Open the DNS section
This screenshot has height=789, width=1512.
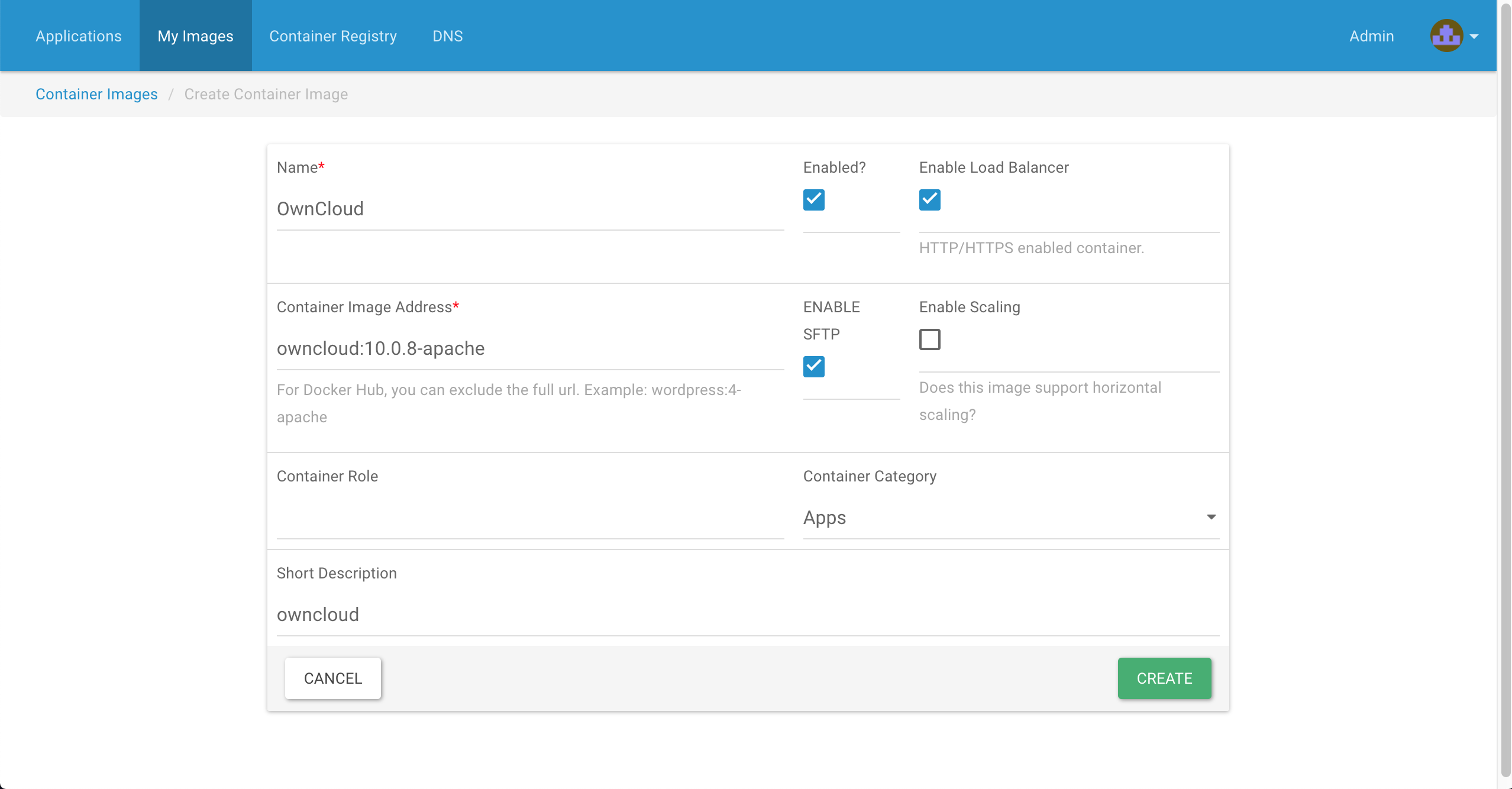(448, 36)
